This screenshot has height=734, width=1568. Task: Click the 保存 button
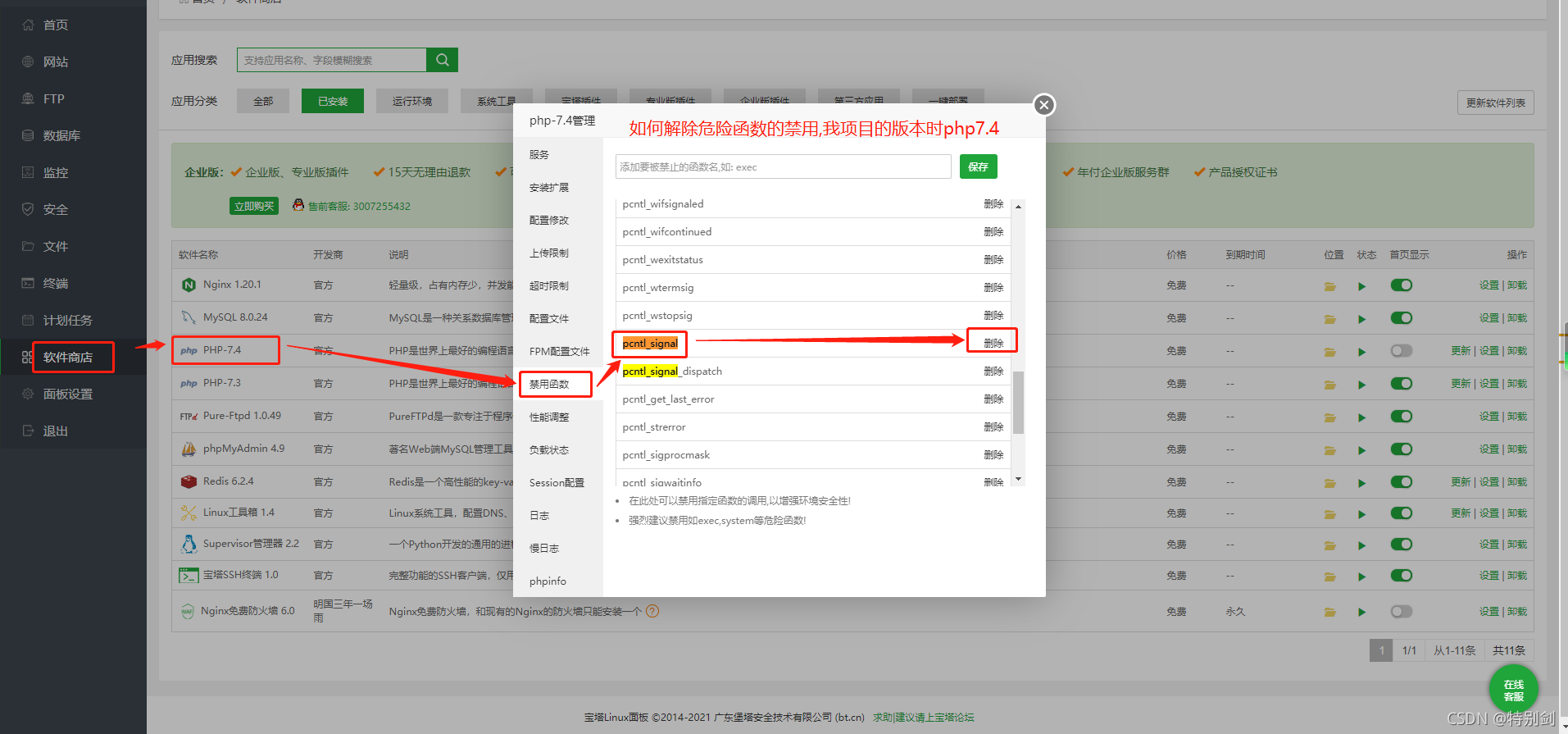(978, 166)
